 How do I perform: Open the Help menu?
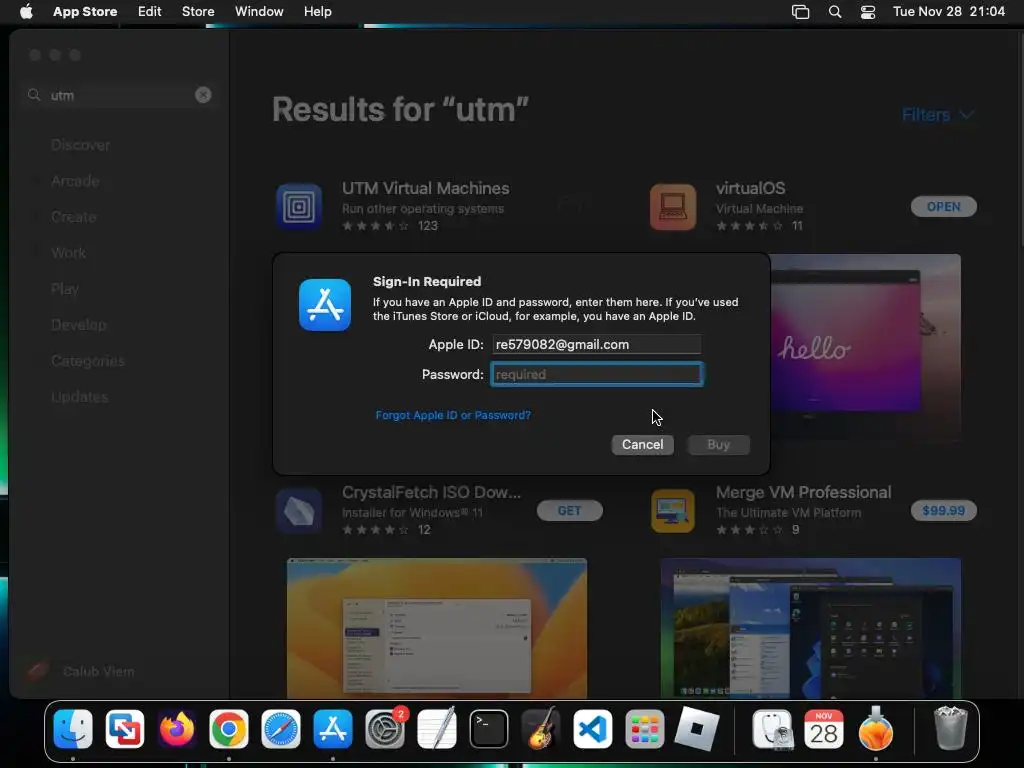[x=317, y=11]
